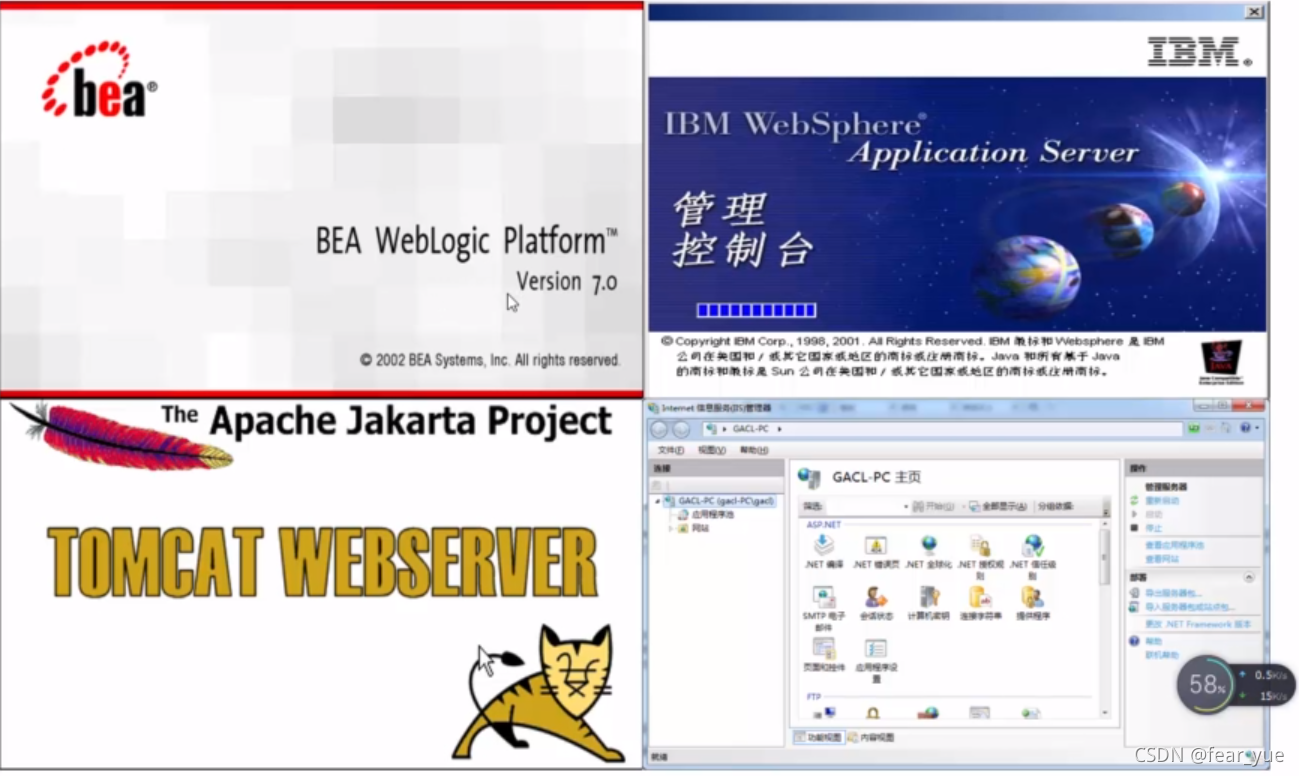Click the 更改 .NET Framework 版本 link
This screenshot has width=1299, height=776.
1197,623
